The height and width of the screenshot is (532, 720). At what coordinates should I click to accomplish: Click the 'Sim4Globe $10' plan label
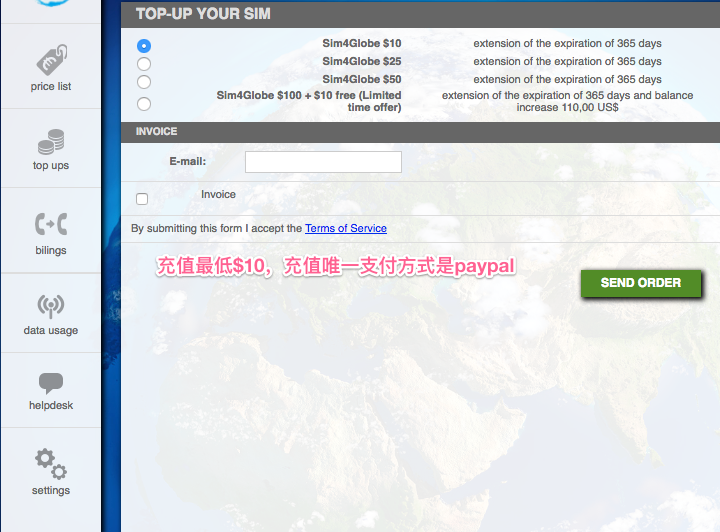point(362,43)
